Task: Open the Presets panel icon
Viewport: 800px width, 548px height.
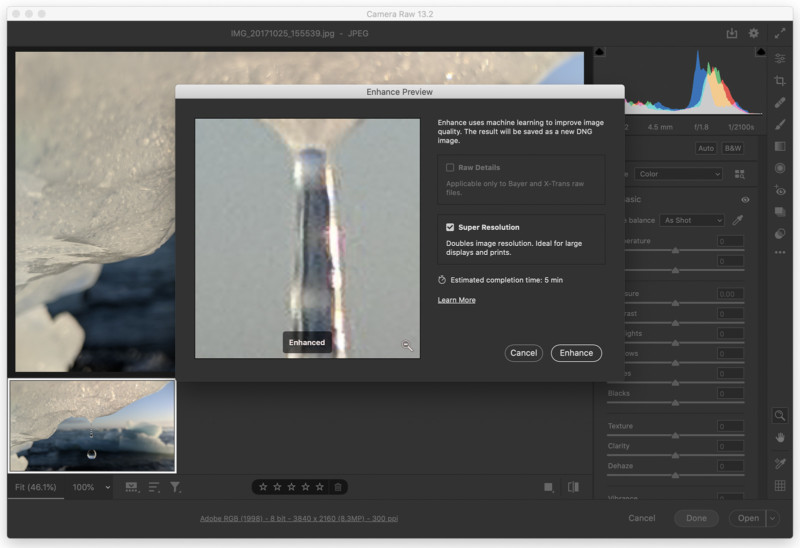Action: pos(780,234)
